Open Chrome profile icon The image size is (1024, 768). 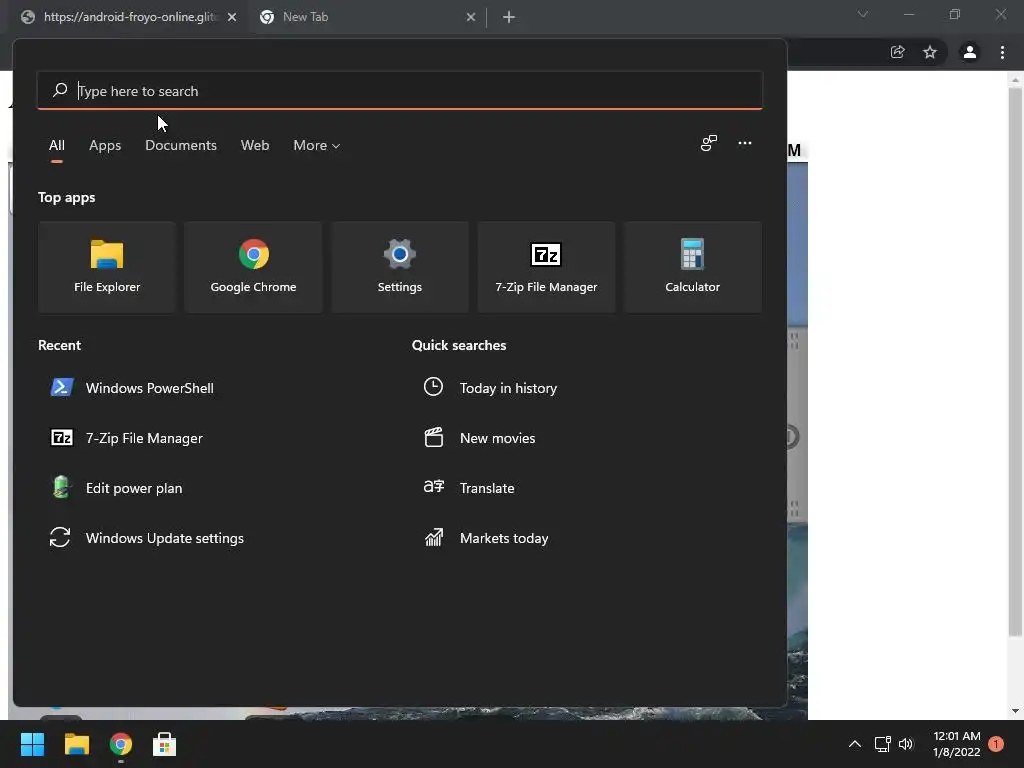(970, 52)
